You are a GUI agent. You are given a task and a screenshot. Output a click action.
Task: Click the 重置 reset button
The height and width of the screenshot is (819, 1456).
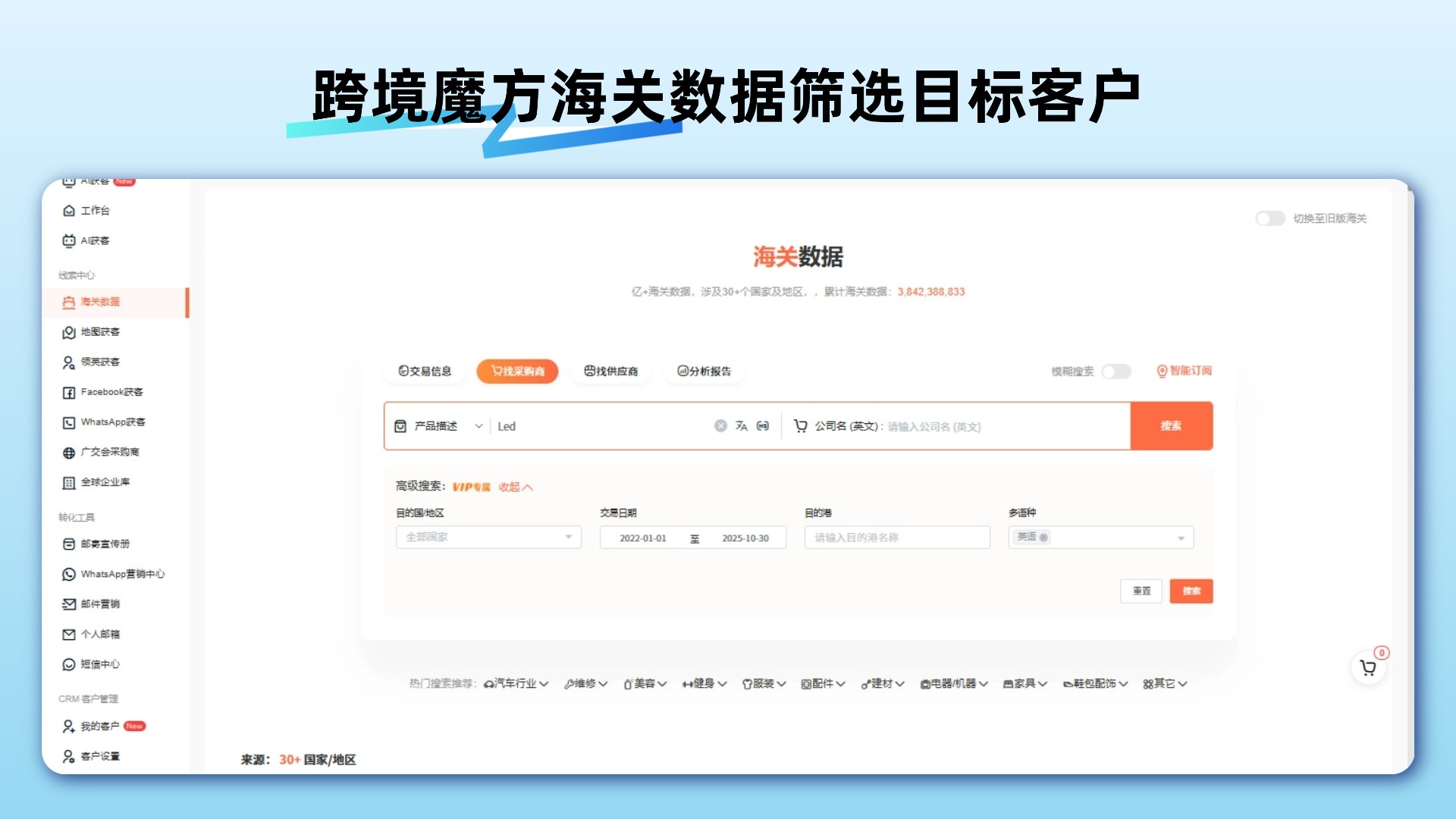[1141, 591]
